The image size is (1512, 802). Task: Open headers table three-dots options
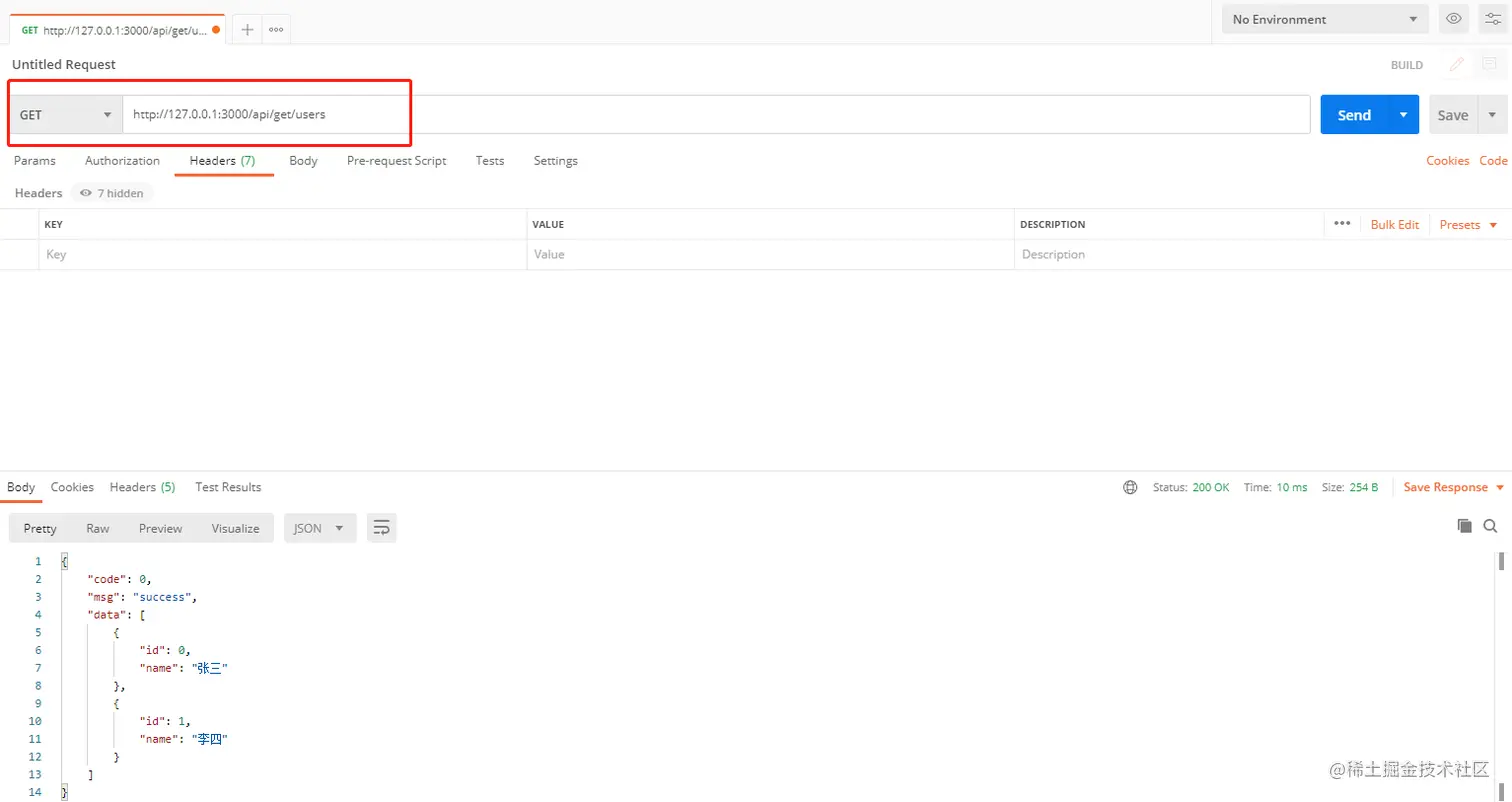pyautogui.click(x=1342, y=224)
